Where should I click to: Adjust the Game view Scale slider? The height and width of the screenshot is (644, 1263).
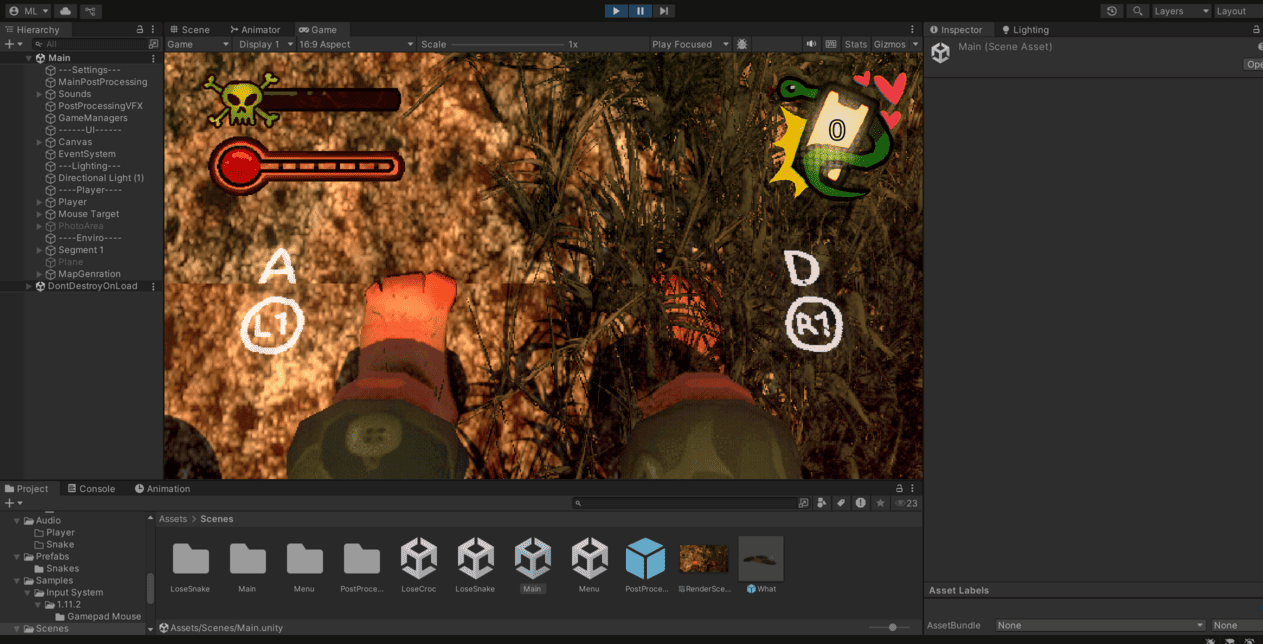[x=507, y=44]
